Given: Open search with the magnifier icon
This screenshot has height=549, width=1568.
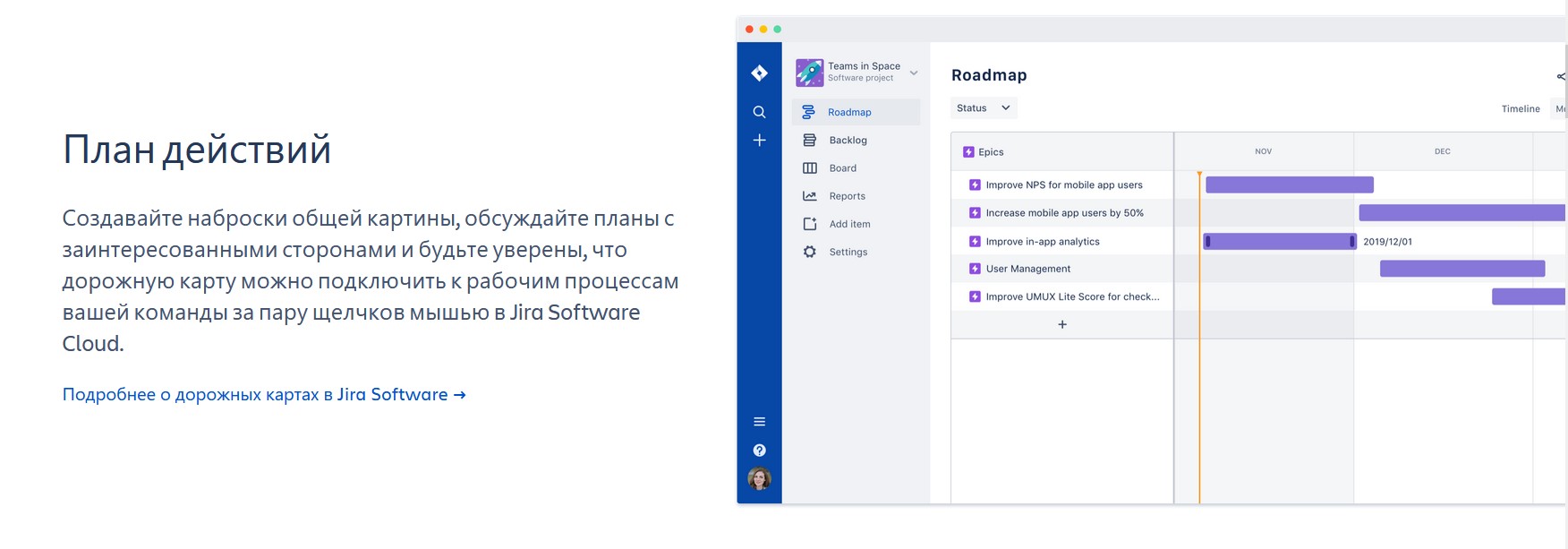Looking at the screenshot, I should tap(759, 112).
